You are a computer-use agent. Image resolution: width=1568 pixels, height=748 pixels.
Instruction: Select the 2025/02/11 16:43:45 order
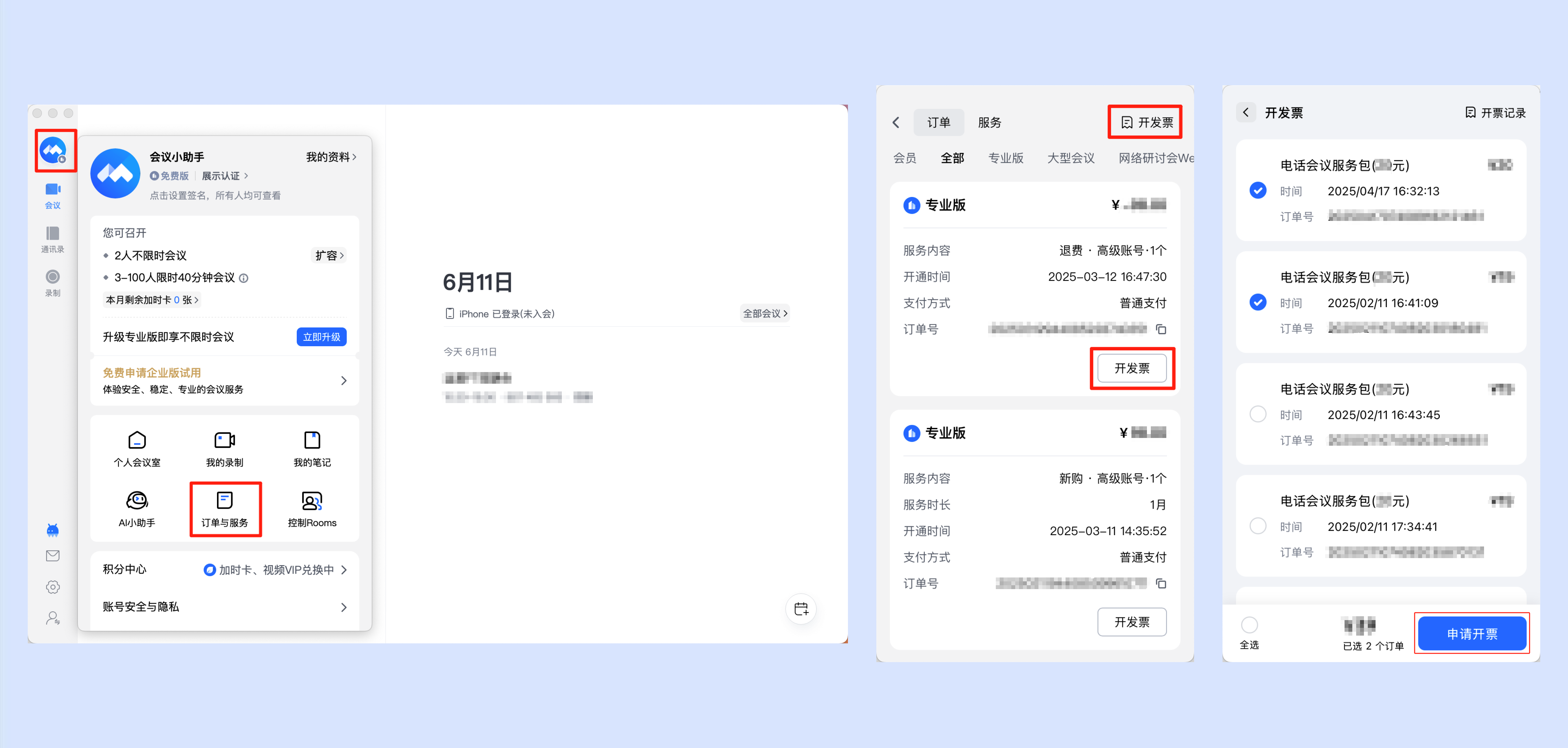(1258, 414)
